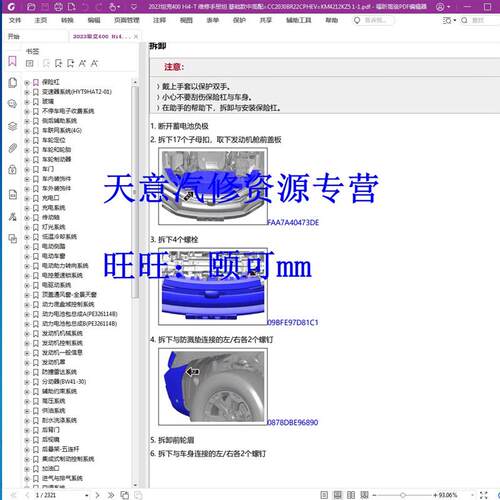500x500 pixels.
Task: Go to the next page arrow
Action: click(97, 495)
